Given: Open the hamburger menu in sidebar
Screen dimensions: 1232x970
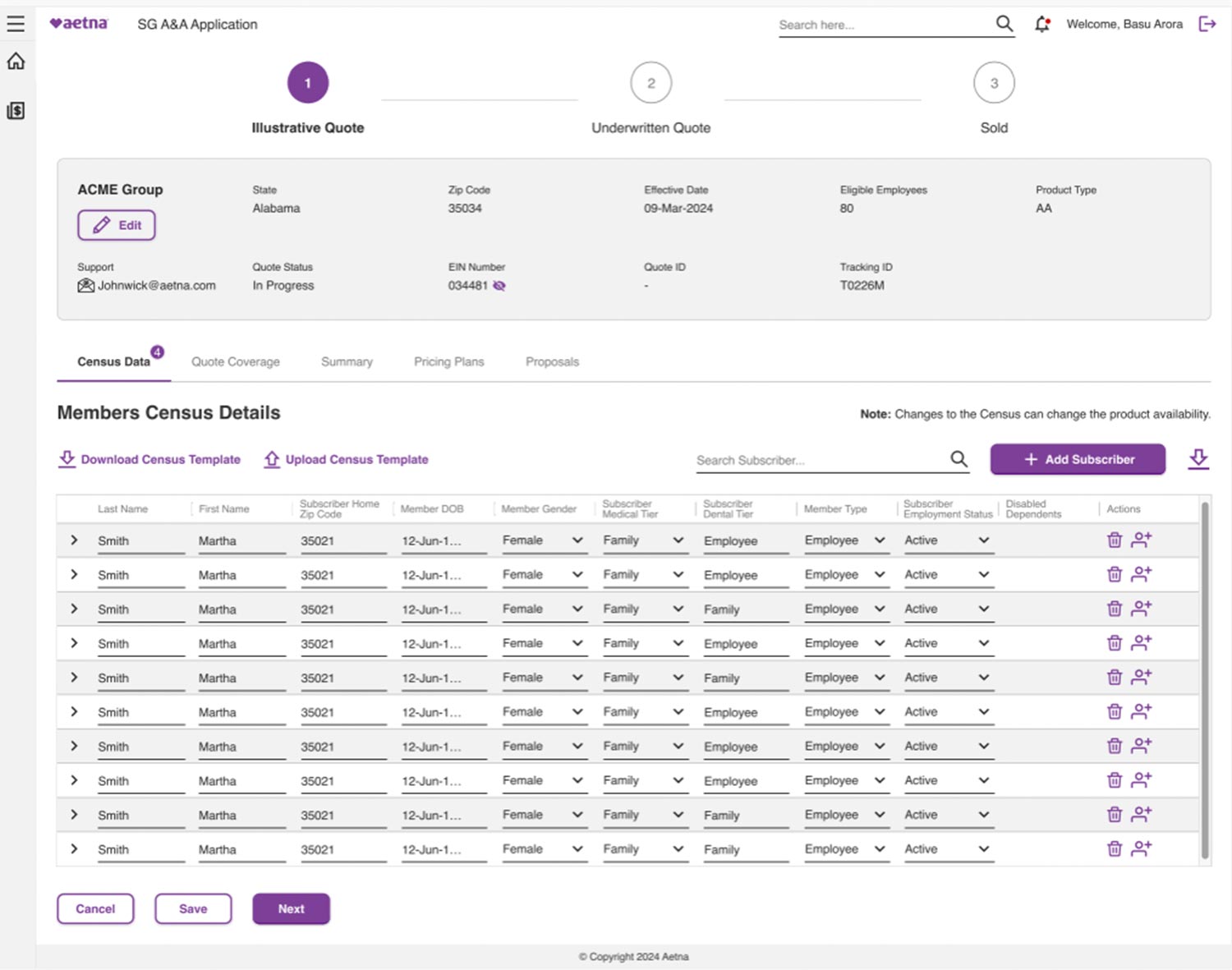Looking at the screenshot, I should pos(16,24).
